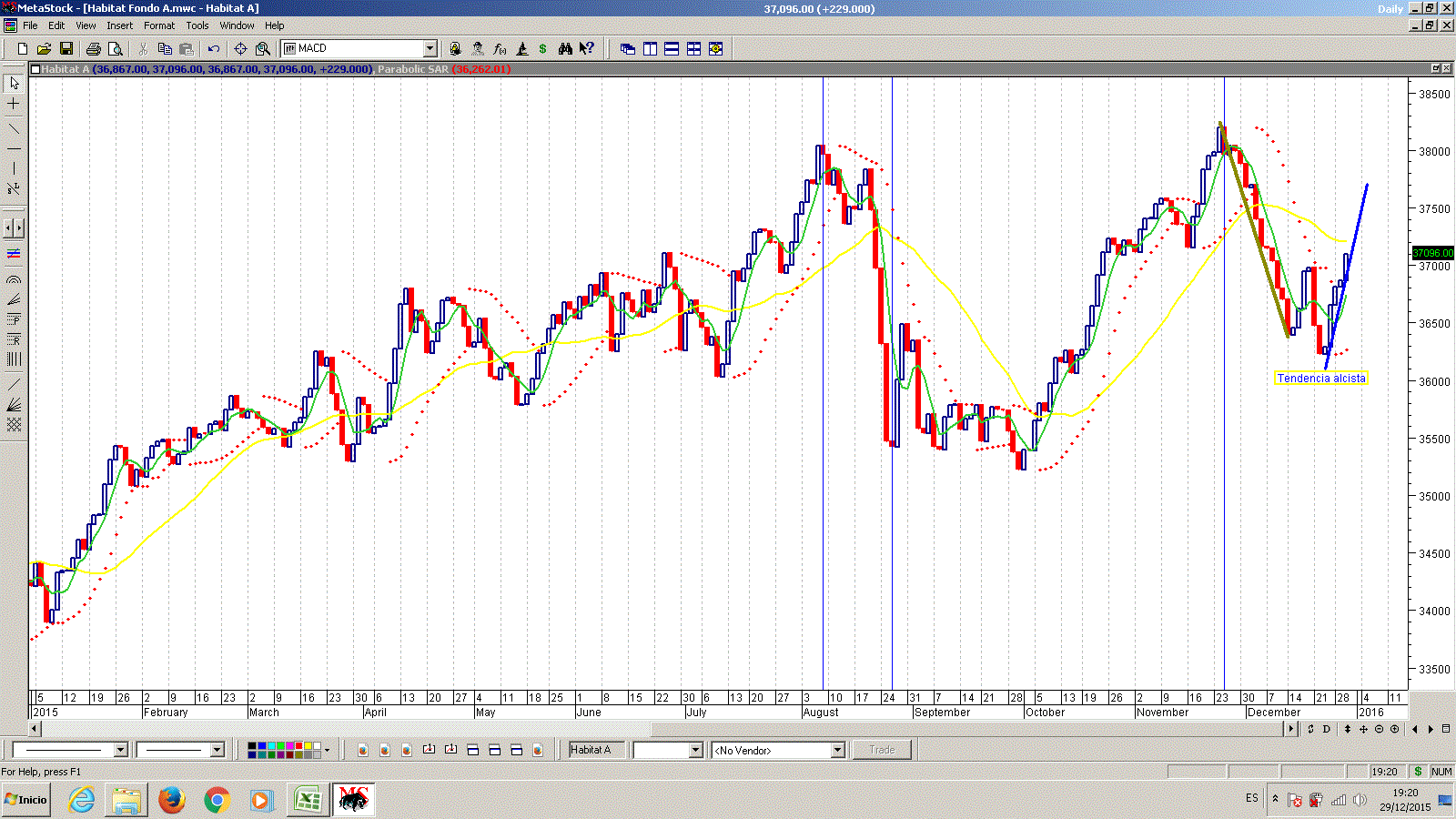Image resolution: width=1456 pixels, height=819 pixels.
Task: Click the volume speaker tray icon
Action: 1360,800
